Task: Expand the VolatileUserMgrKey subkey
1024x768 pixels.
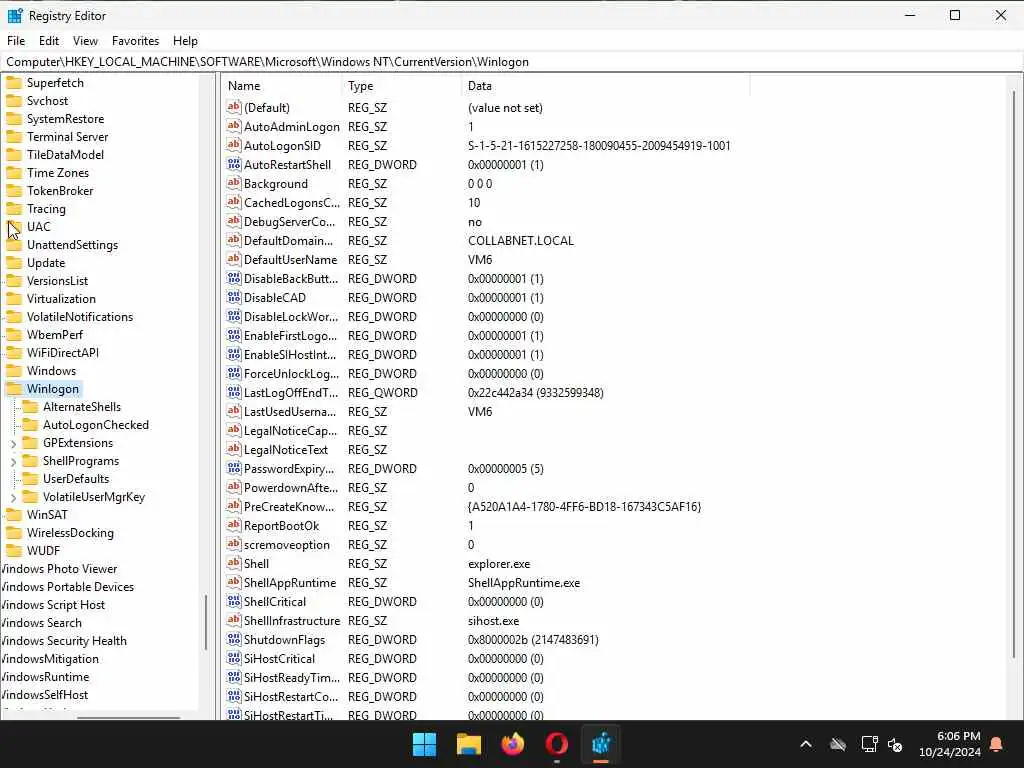Action: [13, 498]
